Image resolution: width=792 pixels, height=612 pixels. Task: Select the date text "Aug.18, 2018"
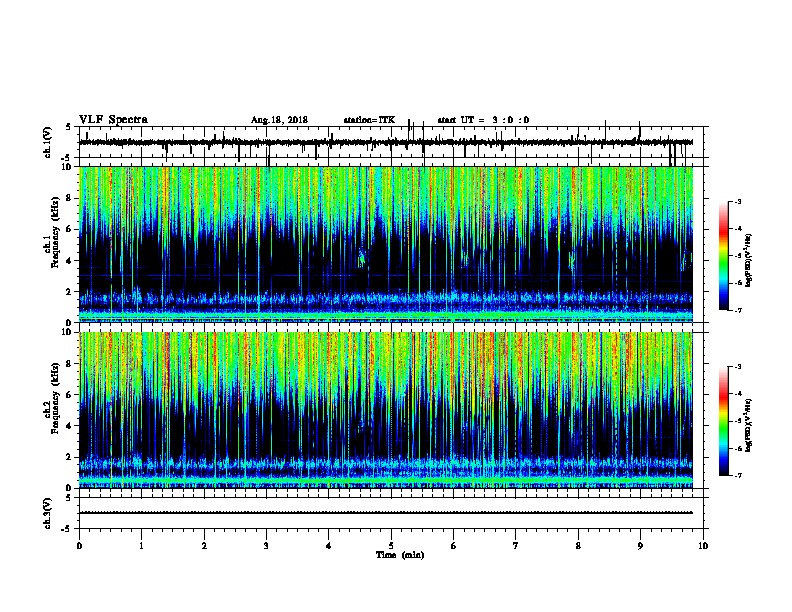(279, 120)
